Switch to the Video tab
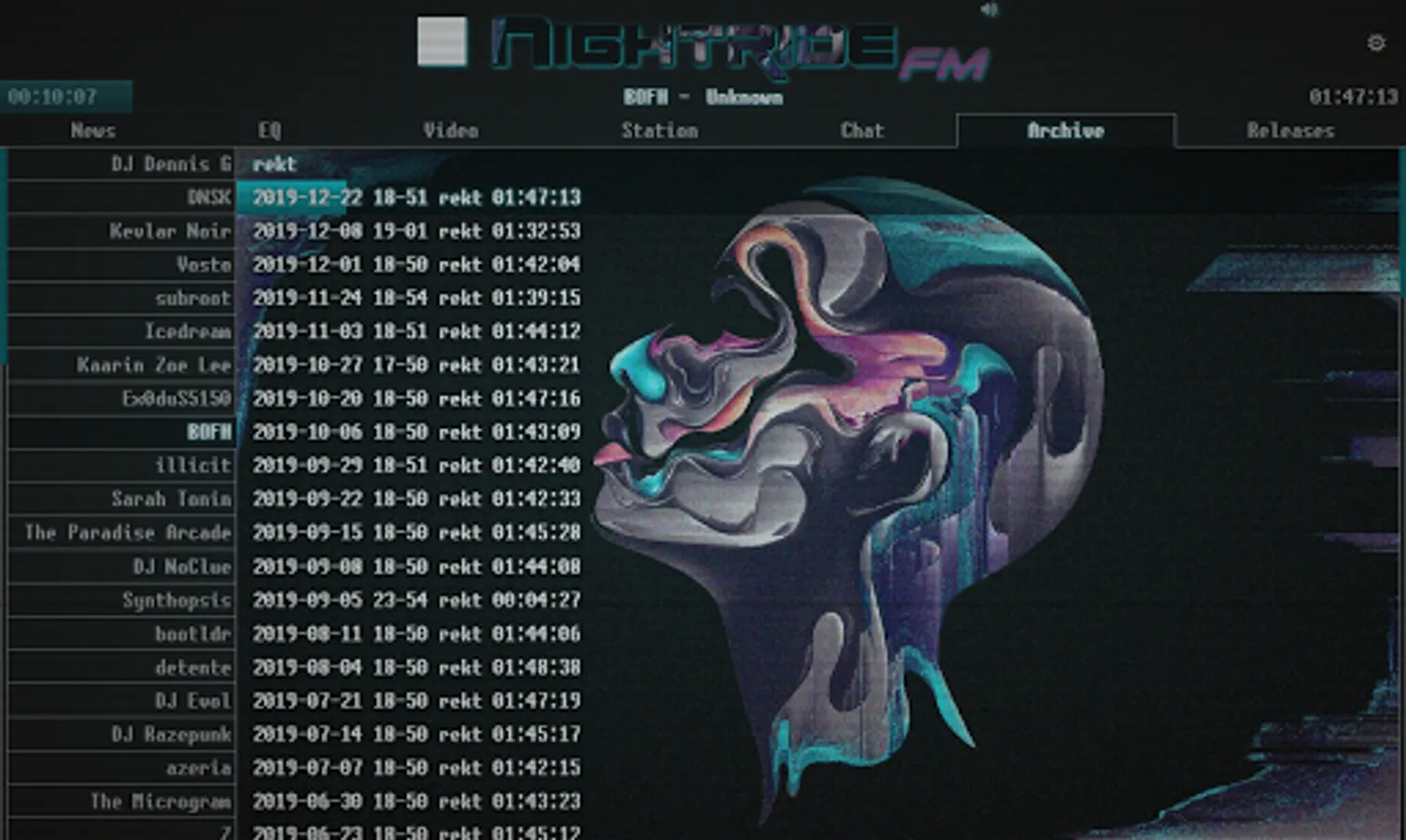The width and height of the screenshot is (1406, 840). 450,131
